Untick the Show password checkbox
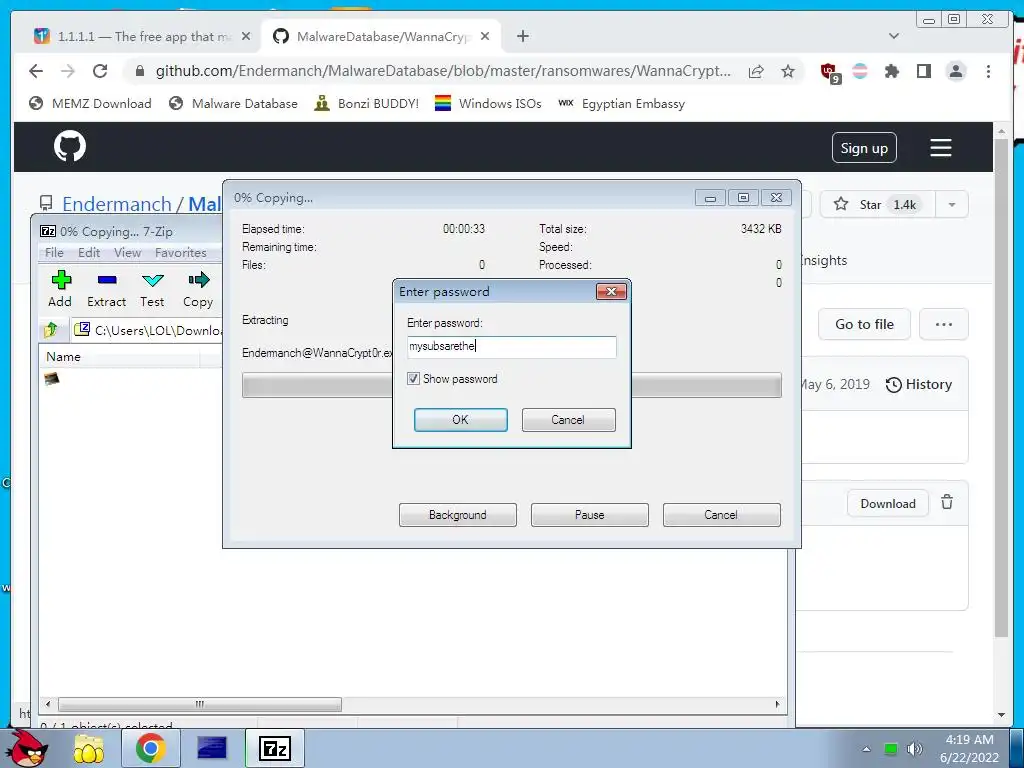 pyautogui.click(x=413, y=379)
